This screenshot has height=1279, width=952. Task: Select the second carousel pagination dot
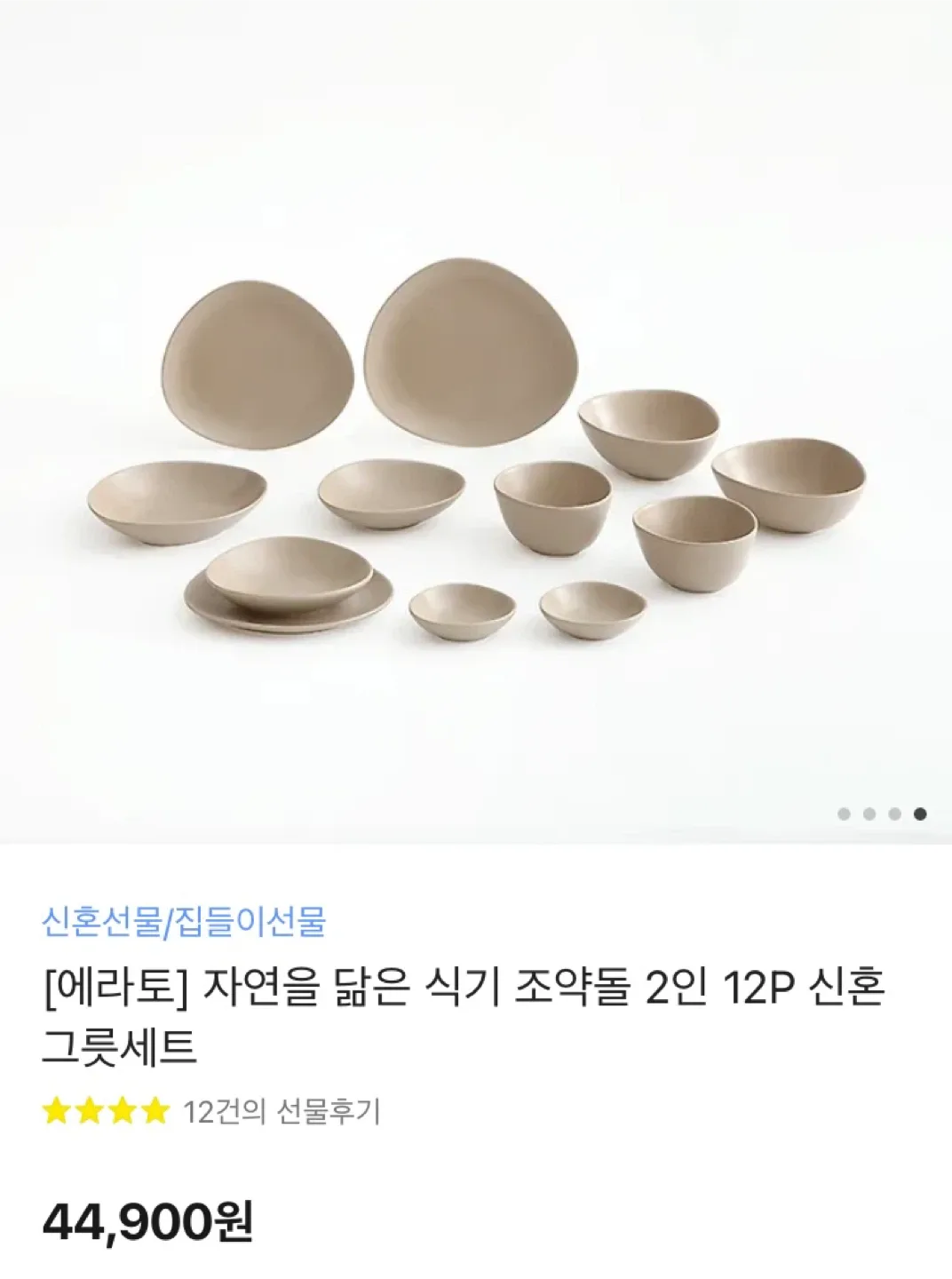point(869,814)
